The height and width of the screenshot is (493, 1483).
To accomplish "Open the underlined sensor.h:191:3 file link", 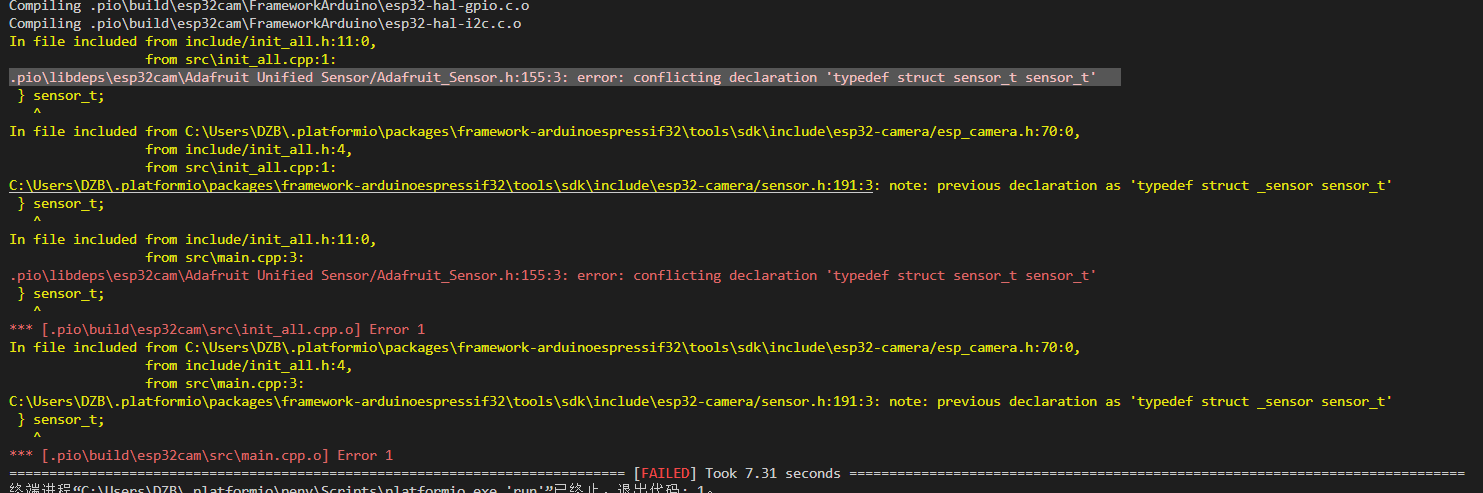I will [440, 186].
